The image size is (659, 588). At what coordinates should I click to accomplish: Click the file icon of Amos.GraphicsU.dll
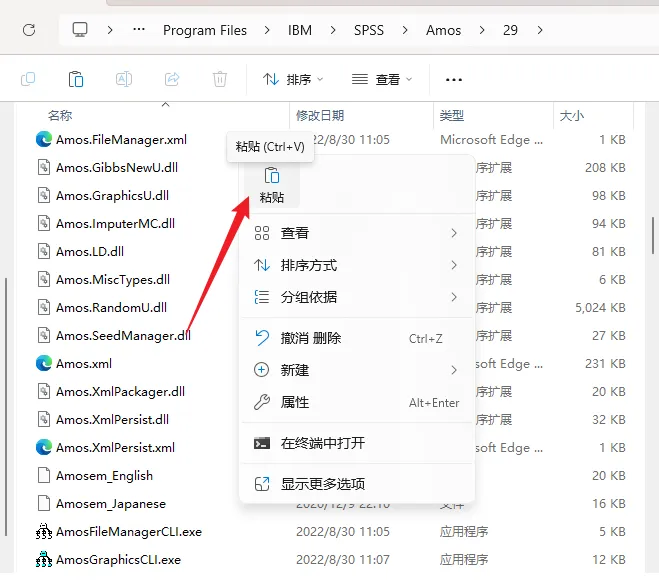click(44, 195)
